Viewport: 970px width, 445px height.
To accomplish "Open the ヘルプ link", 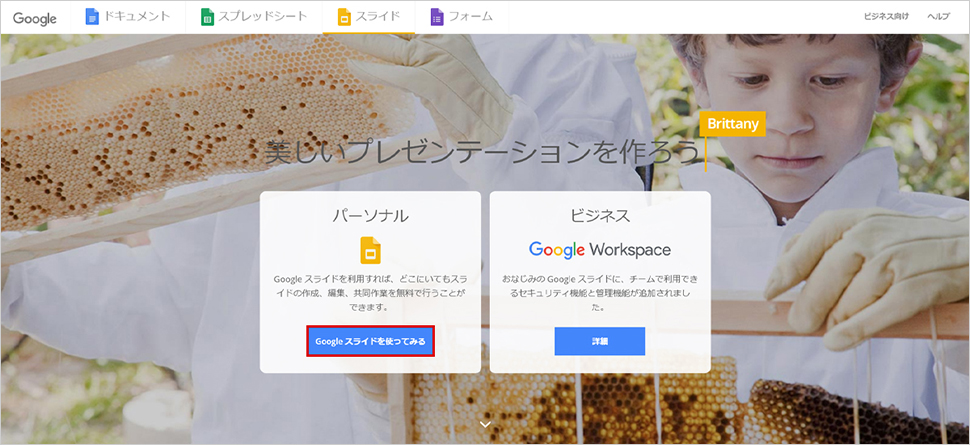I will pos(938,17).
